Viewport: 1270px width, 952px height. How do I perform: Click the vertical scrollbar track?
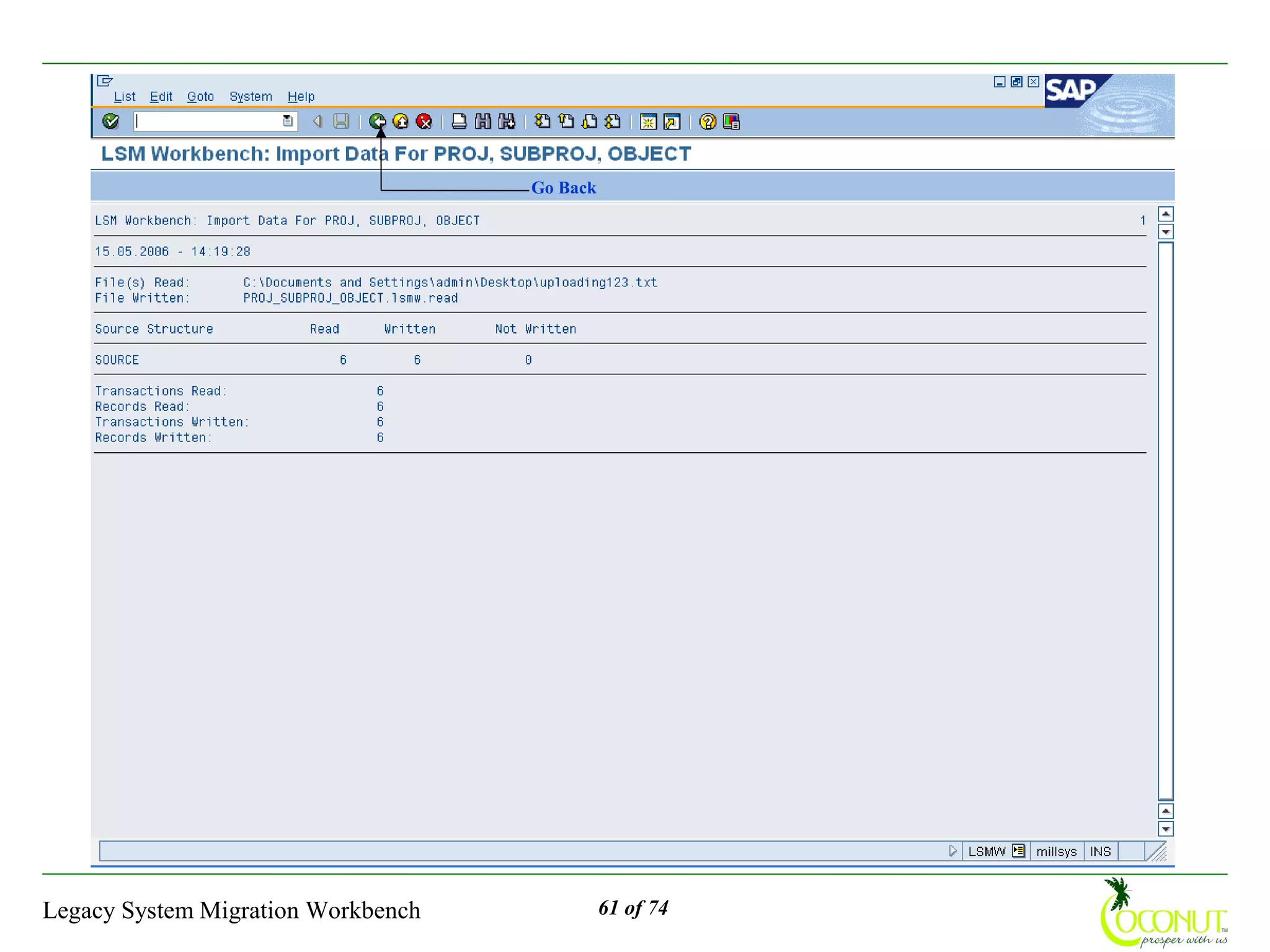[x=1166, y=521]
